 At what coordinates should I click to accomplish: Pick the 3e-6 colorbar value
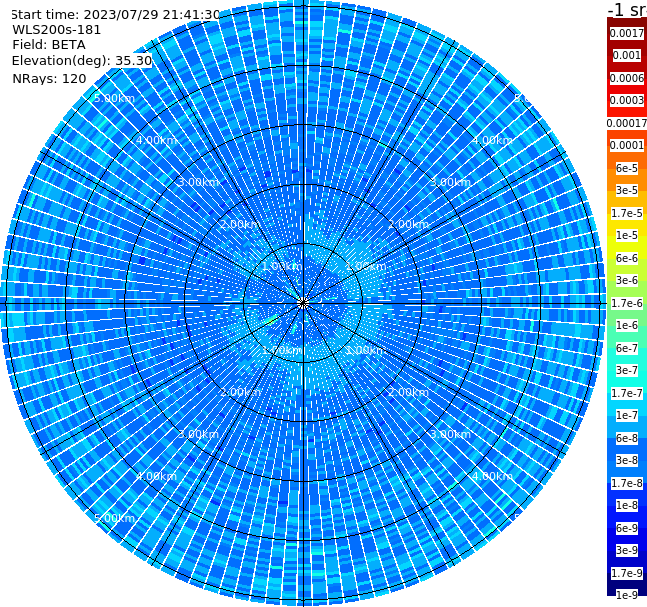(627, 280)
